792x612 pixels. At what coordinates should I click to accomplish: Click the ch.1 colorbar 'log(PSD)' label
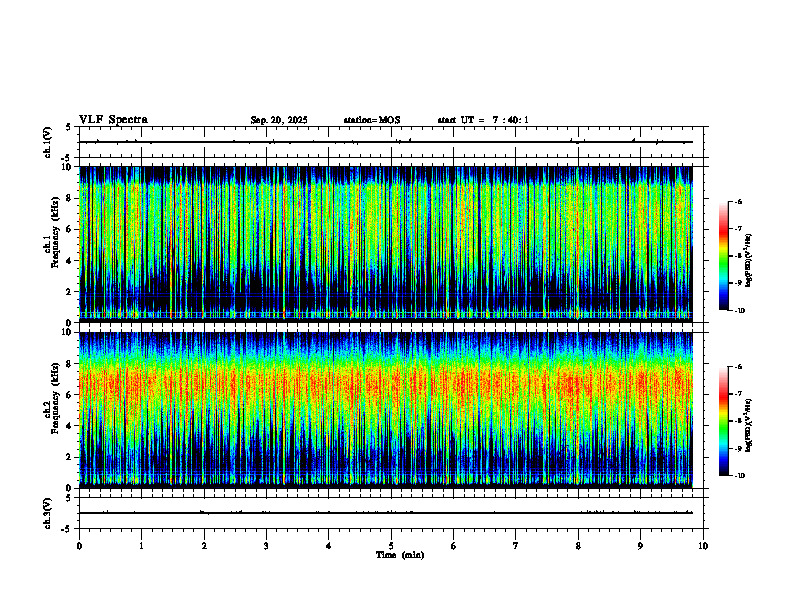(x=749, y=261)
